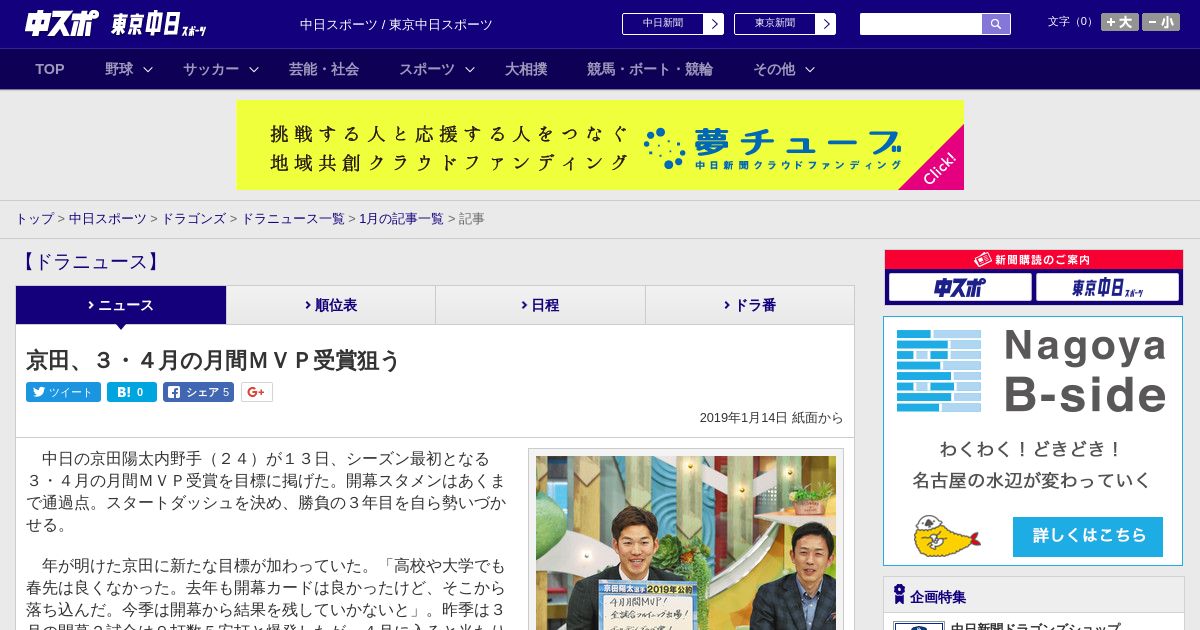The height and width of the screenshot is (630, 1200).
Task: Click the 文字（0） font size label
Action: [x=1071, y=22]
